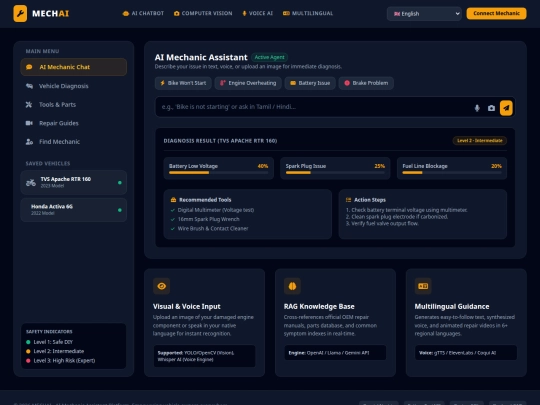This screenshot has width=540, height=405.
Task: Open the Multilingual nav item
Action: (x=308, y=13)
